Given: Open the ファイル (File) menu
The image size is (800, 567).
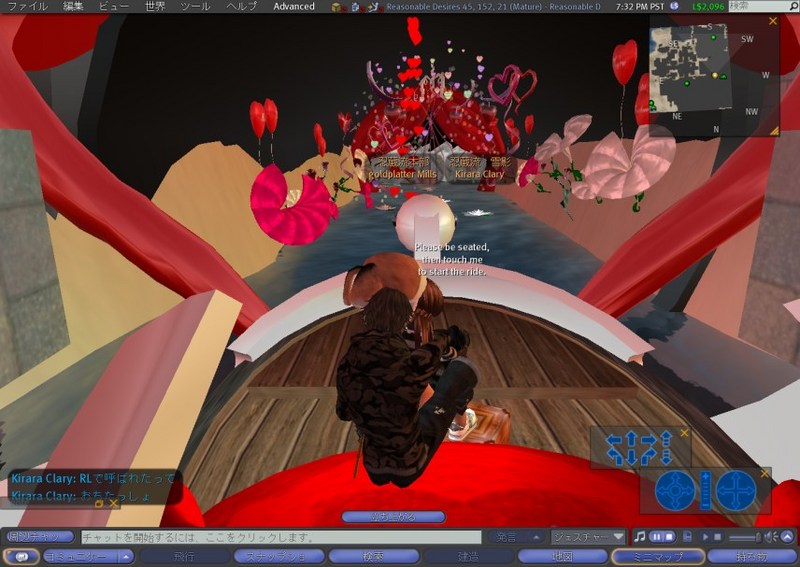Looking at the screenshot, I should pos(27,7).
